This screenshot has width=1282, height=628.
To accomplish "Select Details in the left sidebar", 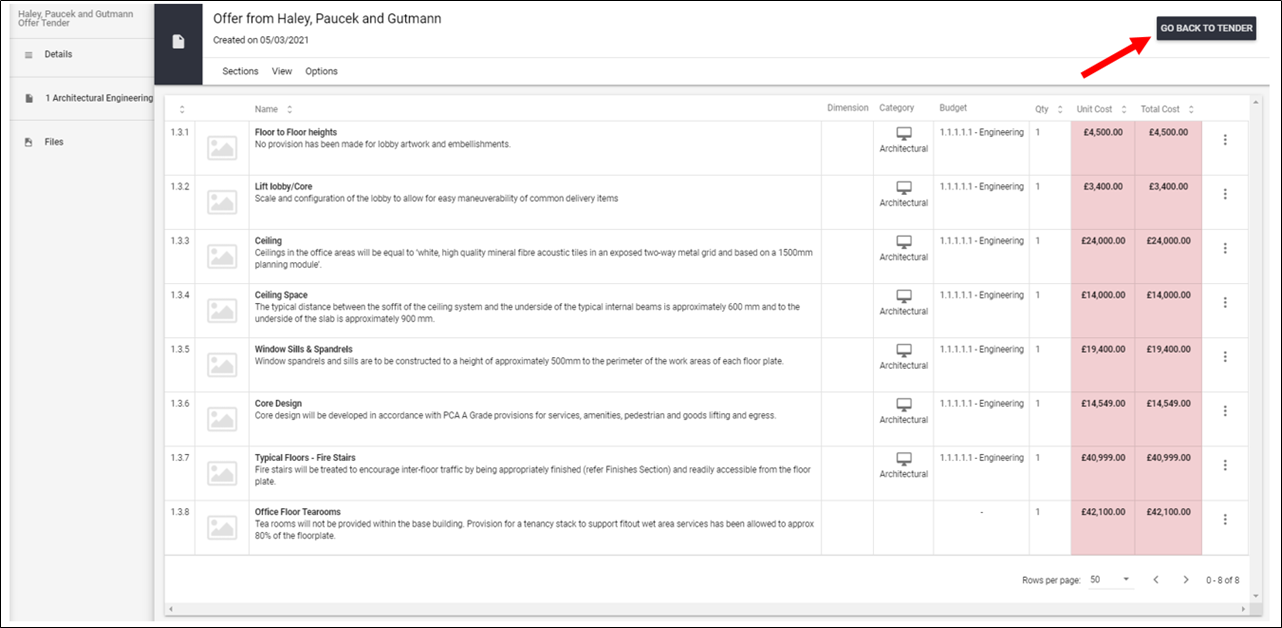I will pos(58,54).
